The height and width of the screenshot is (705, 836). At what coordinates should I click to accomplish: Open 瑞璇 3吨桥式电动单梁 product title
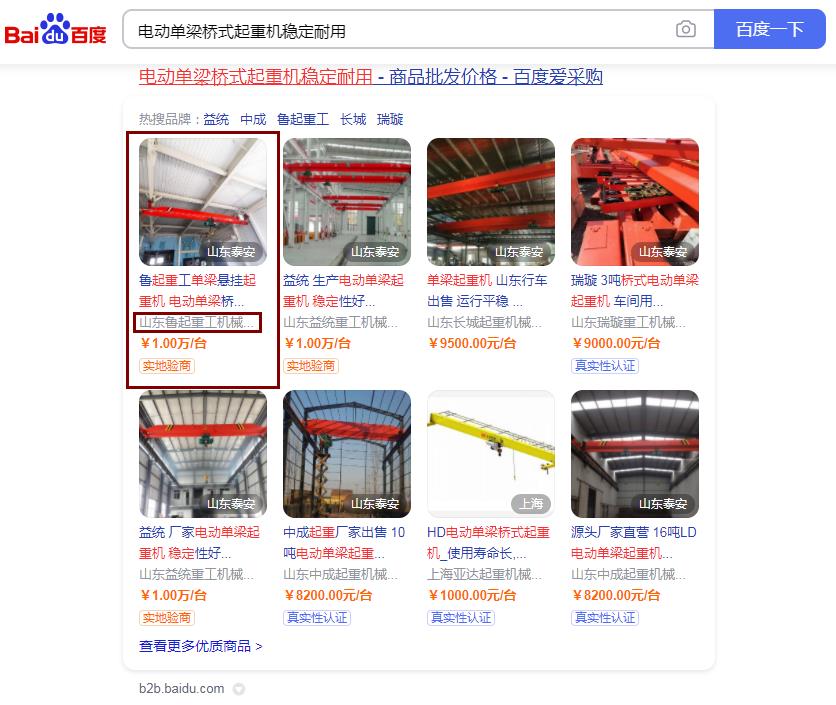point(634,291)
